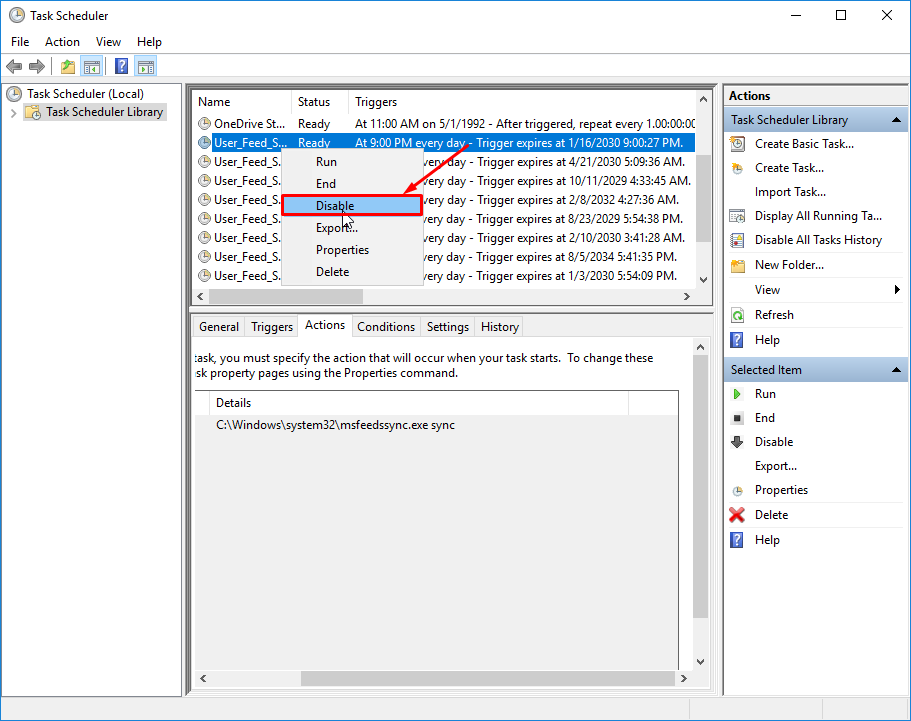Click task list vertical scrollbar down arrow
The width and height of the screenshot is (911, 721).
click(704, 279)
